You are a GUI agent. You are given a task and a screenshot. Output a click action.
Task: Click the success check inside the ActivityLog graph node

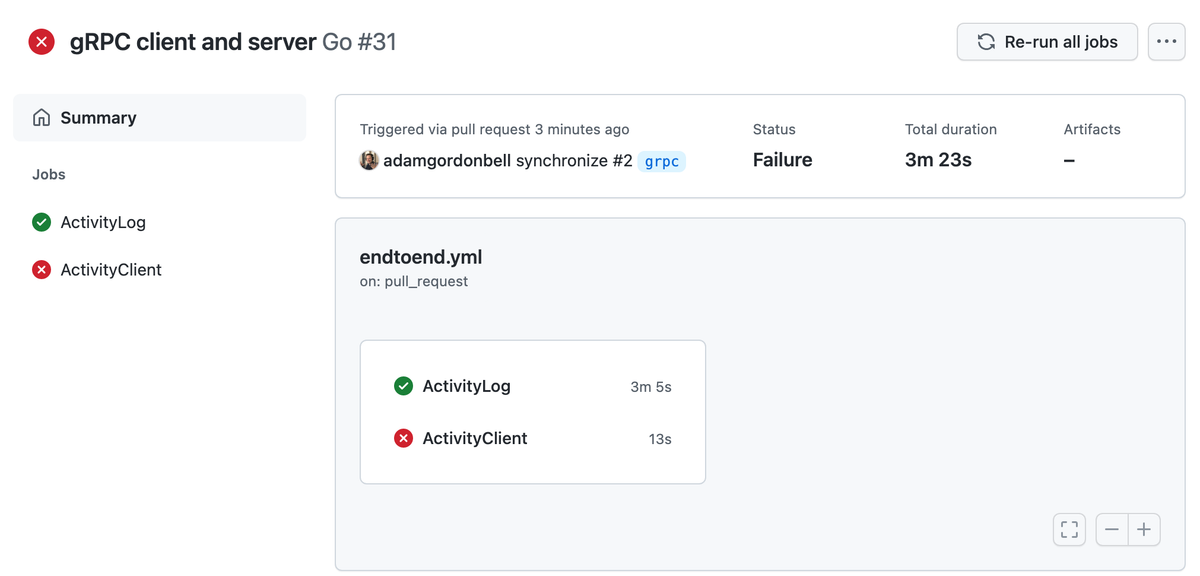[x=403, y=386]
